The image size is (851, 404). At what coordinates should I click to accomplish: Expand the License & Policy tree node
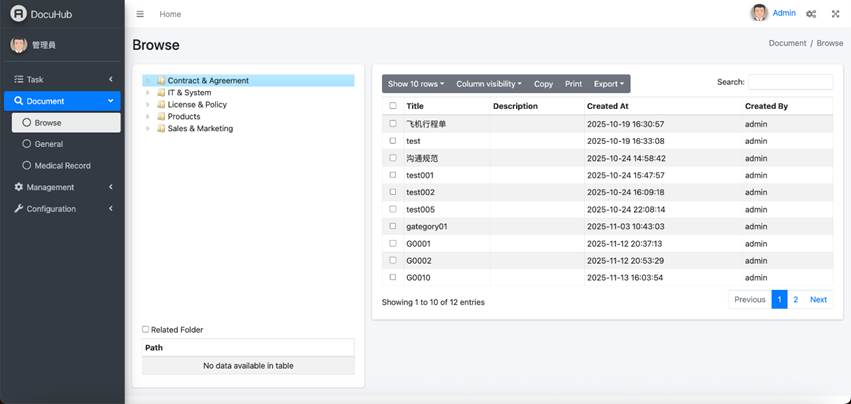(148, 104)
